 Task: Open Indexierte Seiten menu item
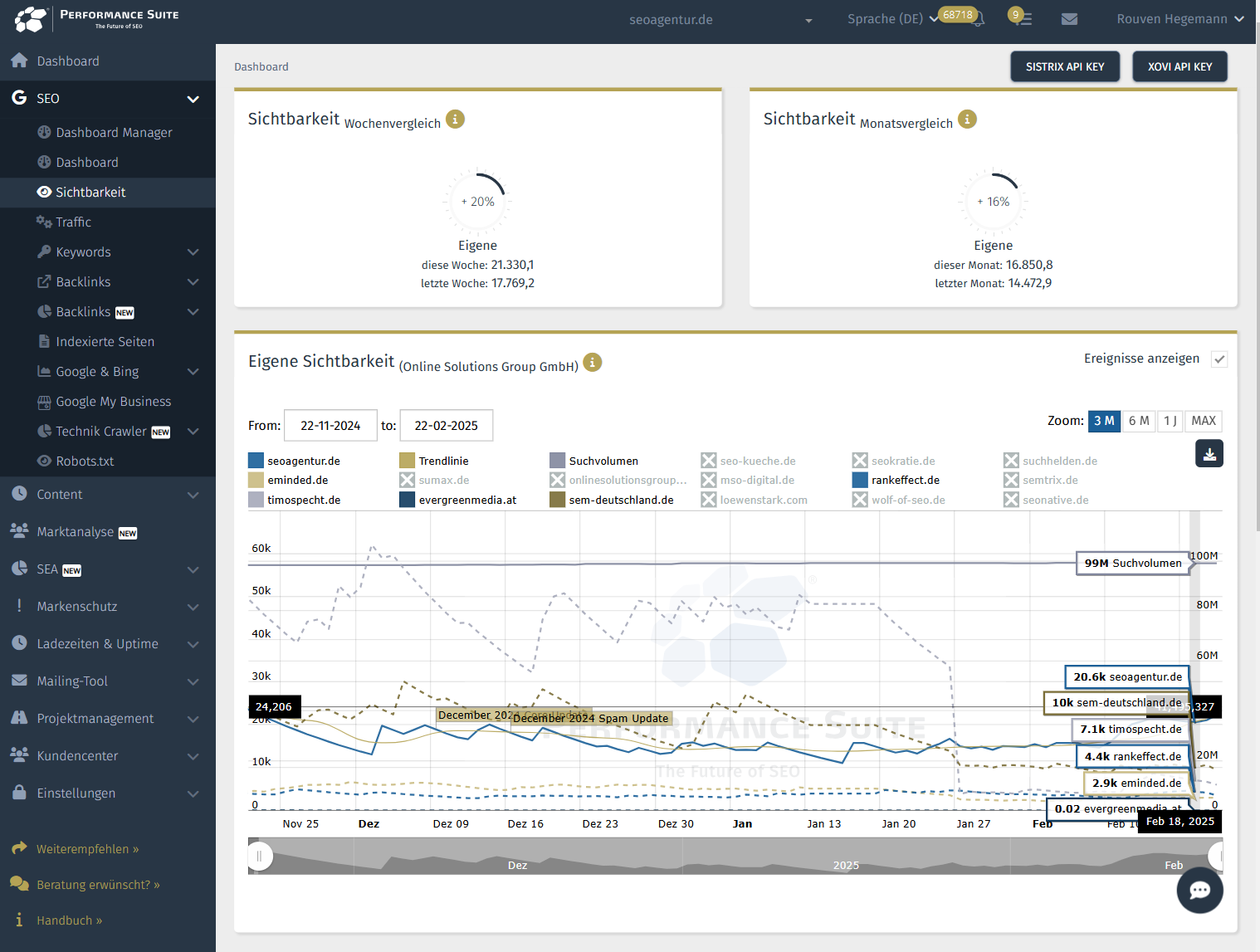108,342
